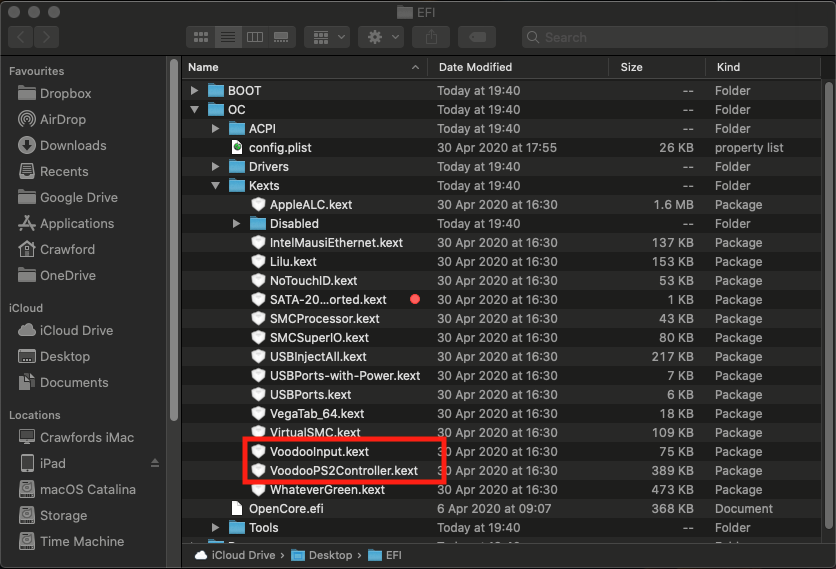Viewport: 836px width, 569px height.
Task: Open Desktop in the sidebar
Action: tap(53, 357)
